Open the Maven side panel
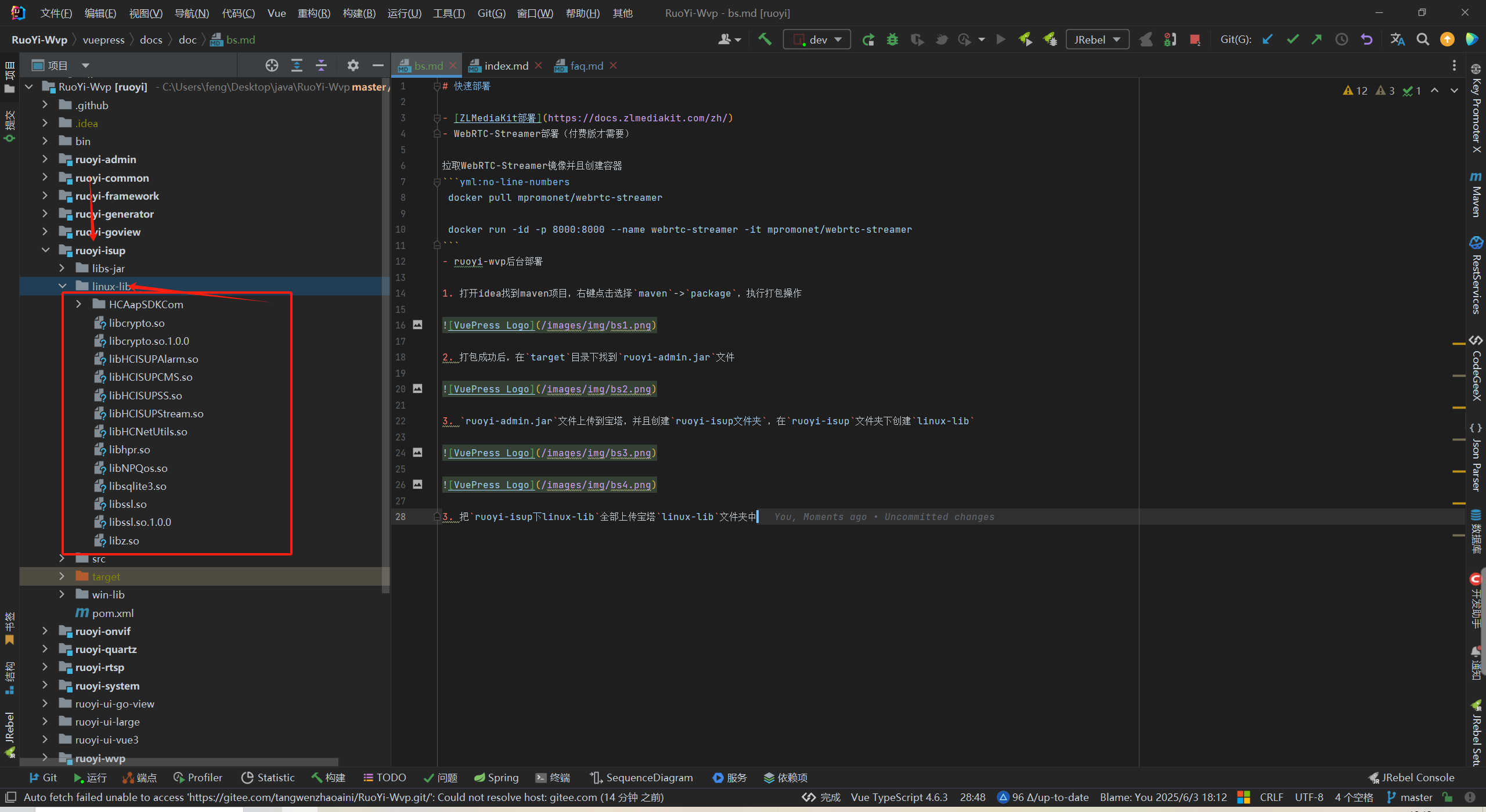Screen dimensions: 1486x812 pos(1476,194)
